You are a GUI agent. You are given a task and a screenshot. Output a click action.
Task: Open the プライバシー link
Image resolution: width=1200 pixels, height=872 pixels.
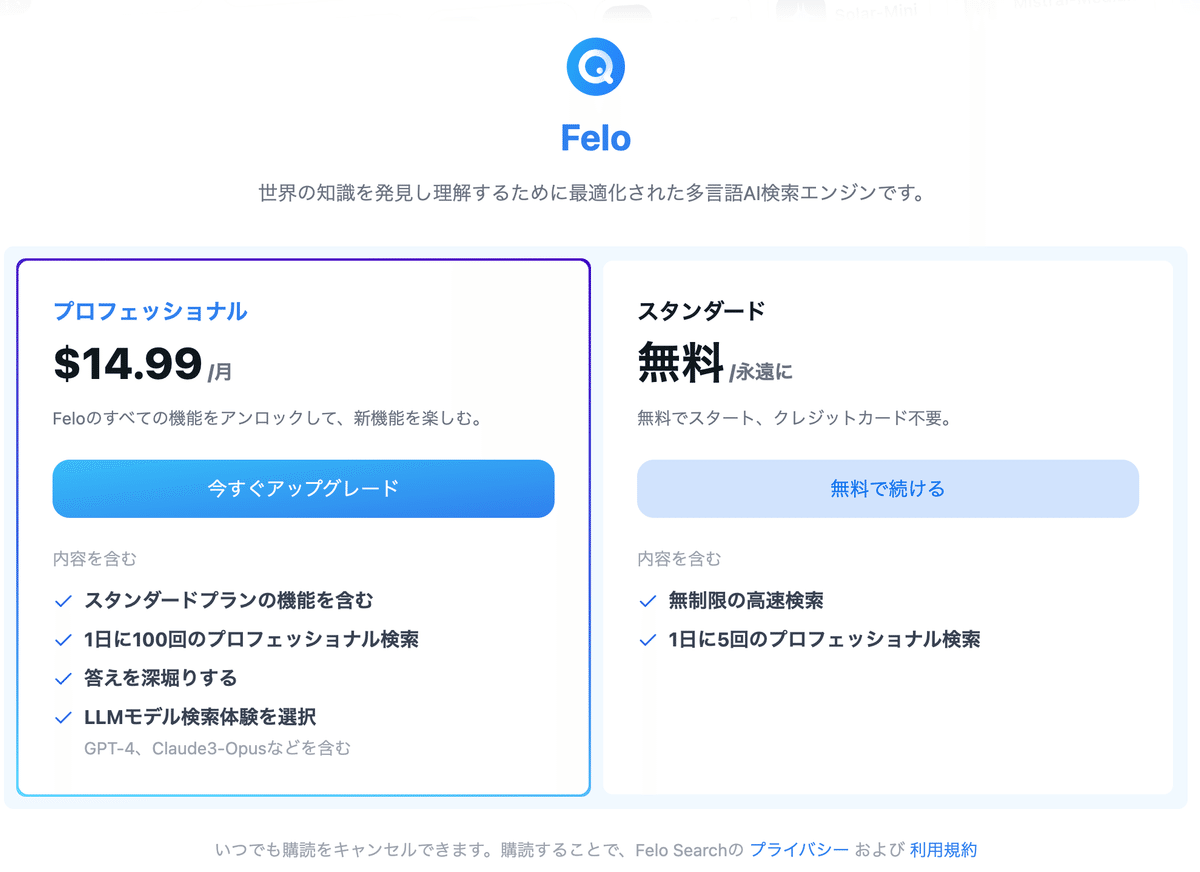(800, 849)
